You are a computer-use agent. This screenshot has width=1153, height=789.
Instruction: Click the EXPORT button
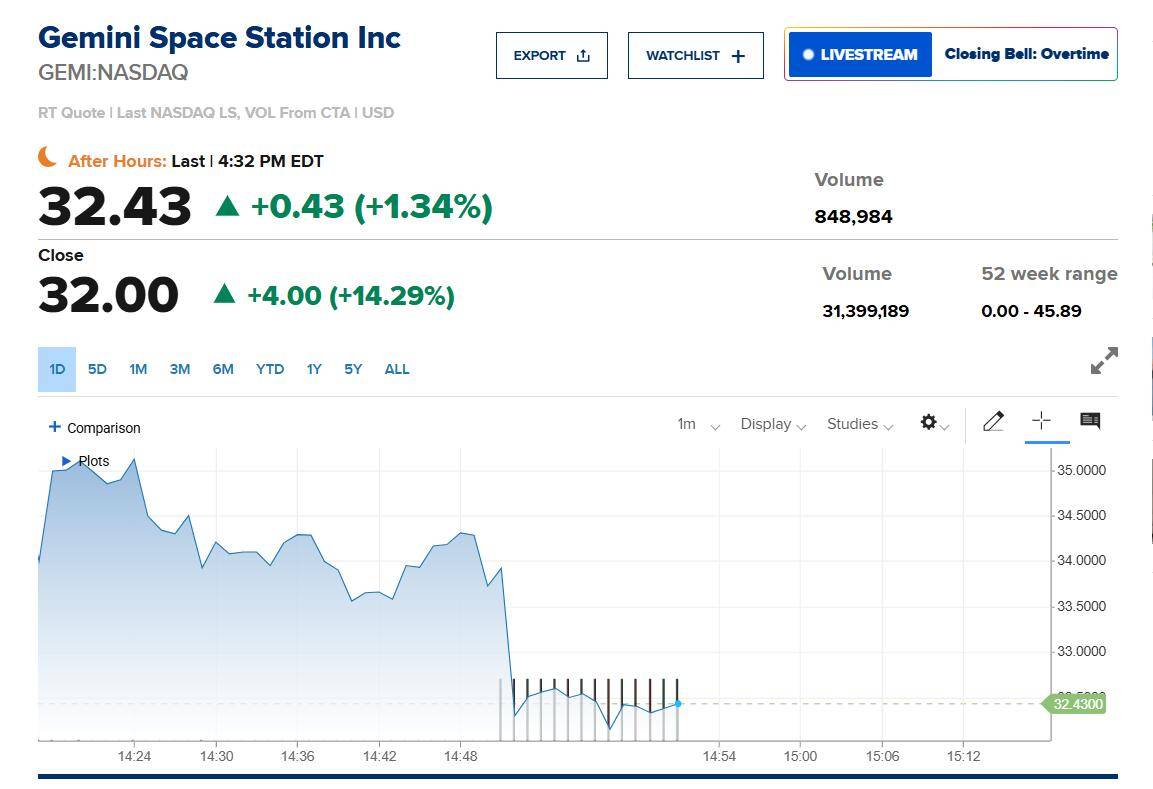(551, 56)
